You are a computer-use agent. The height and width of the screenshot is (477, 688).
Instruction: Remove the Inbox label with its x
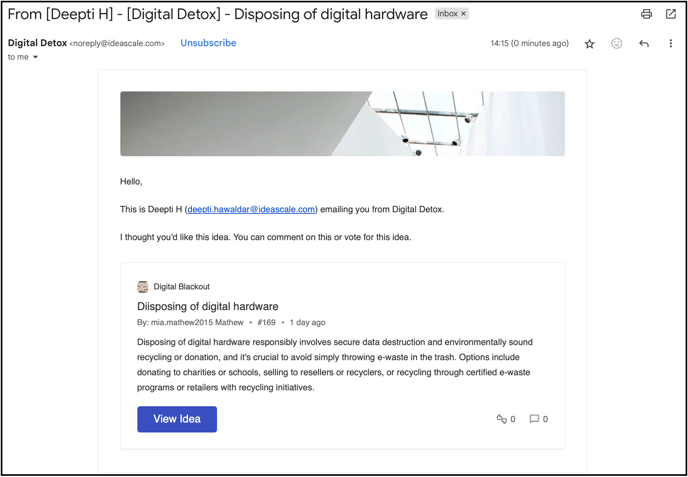click(x=463, y=14)
